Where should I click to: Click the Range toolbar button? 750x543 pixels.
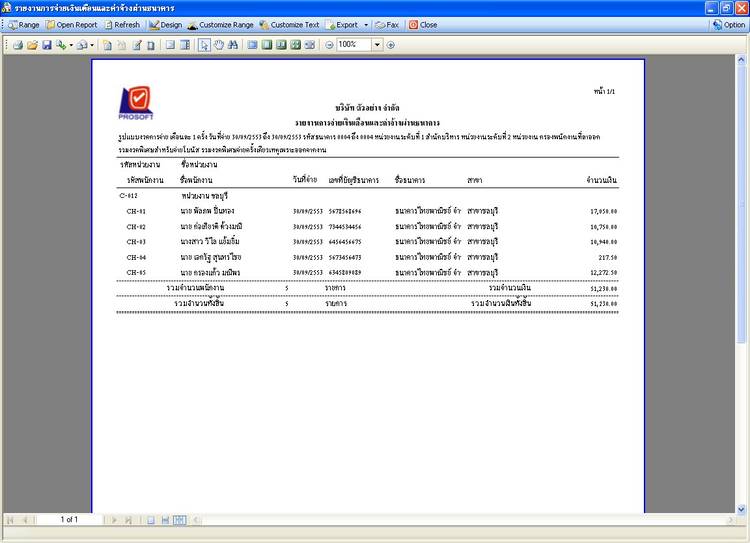tap(24, 24)
